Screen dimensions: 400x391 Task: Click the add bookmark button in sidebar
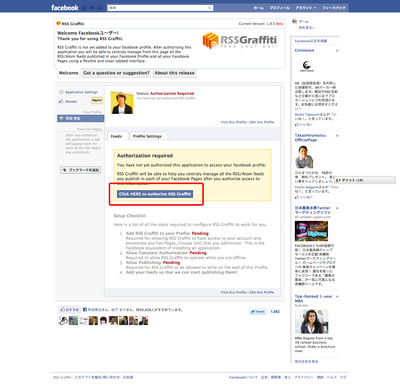[x=81, y=170]
